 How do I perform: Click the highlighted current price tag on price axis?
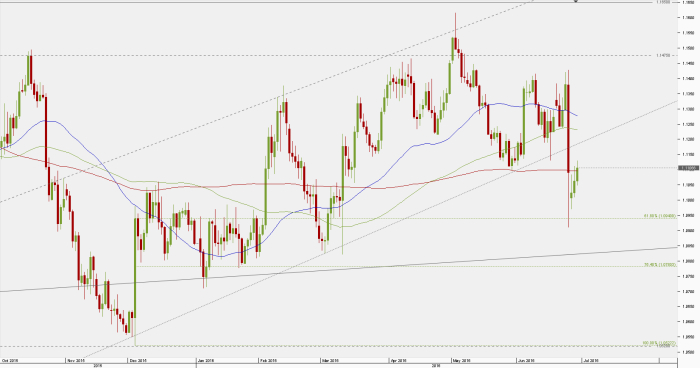(688, 168)
